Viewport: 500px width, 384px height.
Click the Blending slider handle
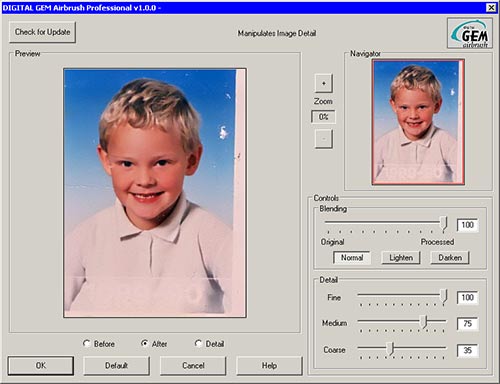pyautogui.click(x=443, y=223)
